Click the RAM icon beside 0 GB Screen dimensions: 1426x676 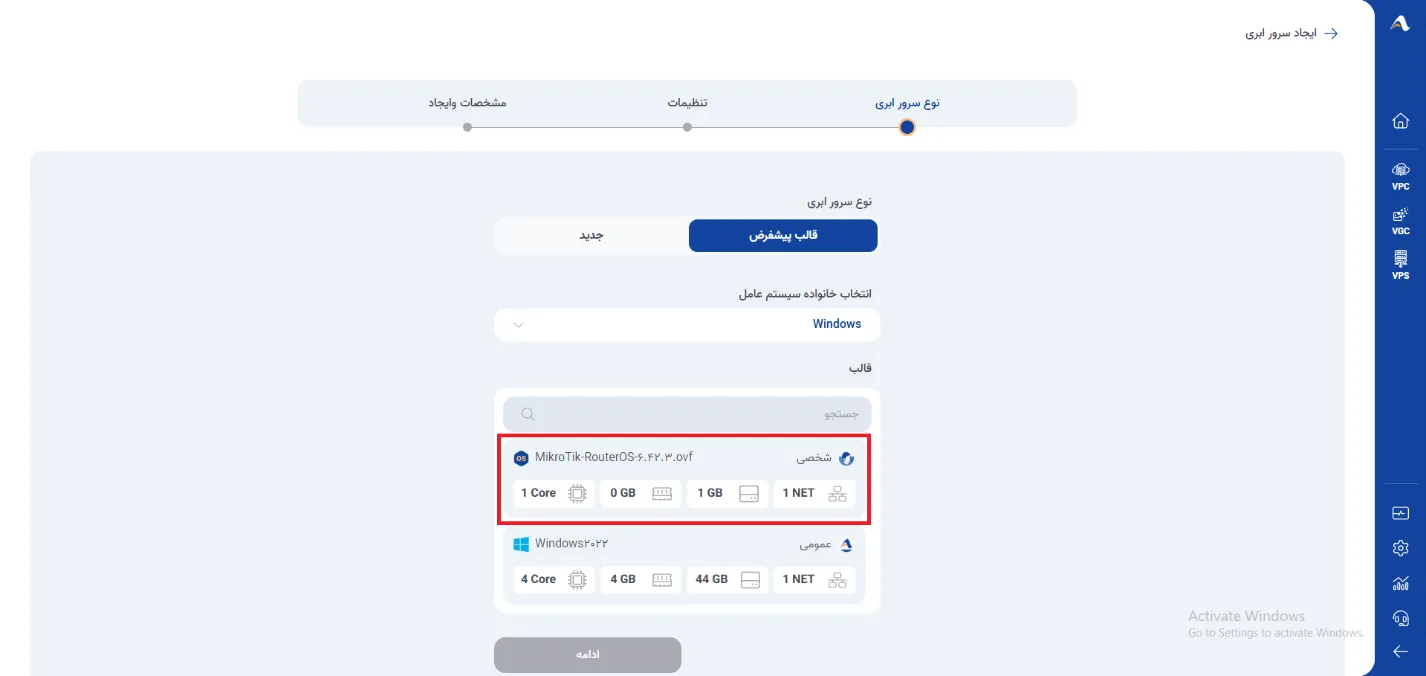click(662, 493)
